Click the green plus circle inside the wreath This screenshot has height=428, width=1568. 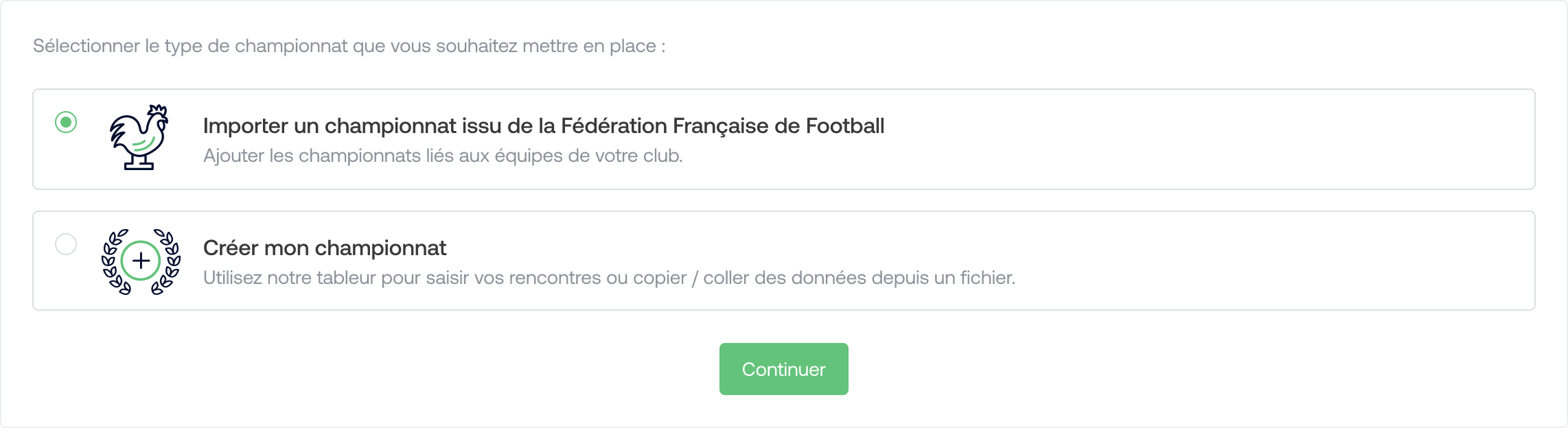(141, 261)
